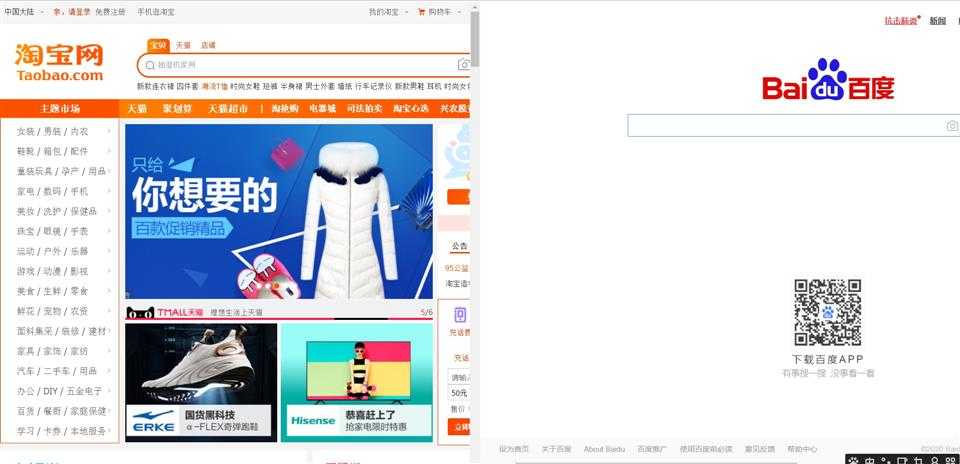This screenshot has height=464, width=960.
Task: Click Baidu footer link 意见反馈
Action: pyautogui.click(x=760, y=449)
